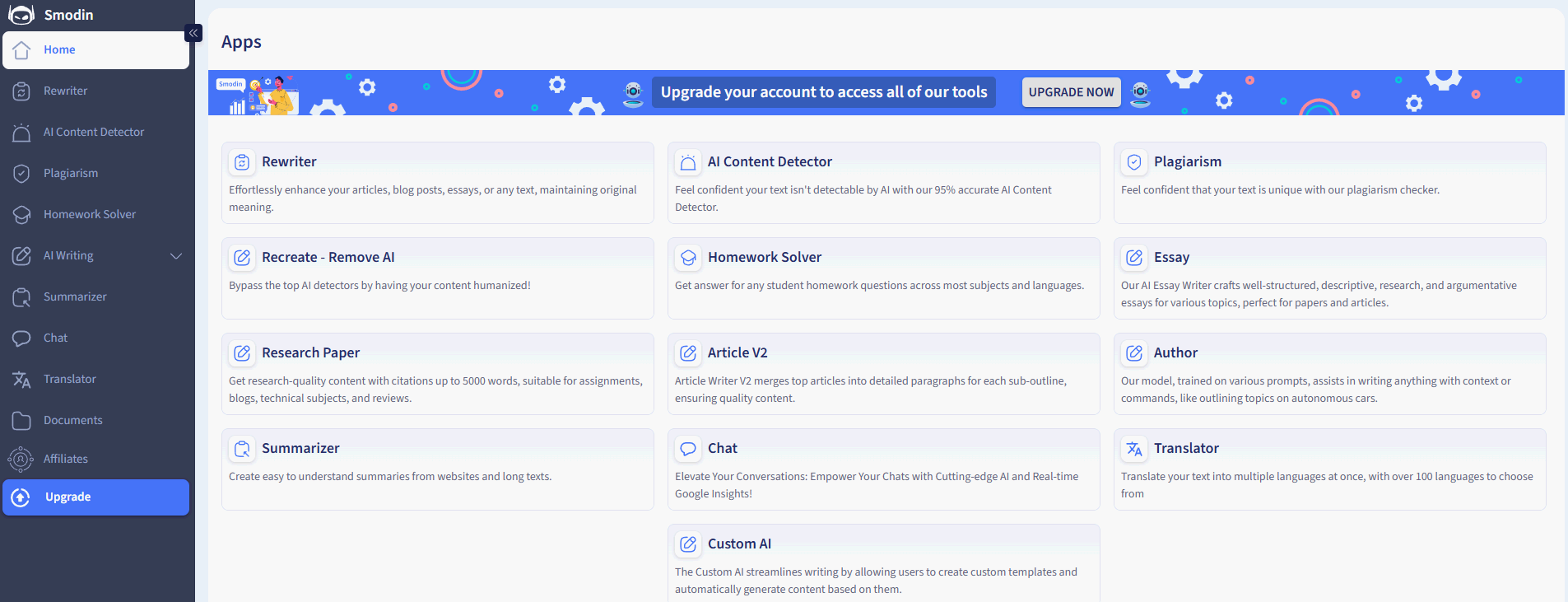Screen dimensions: 1568x602
Task: Click 'Create easy to understand summaries' description
Action: click(x=390, y=477)
